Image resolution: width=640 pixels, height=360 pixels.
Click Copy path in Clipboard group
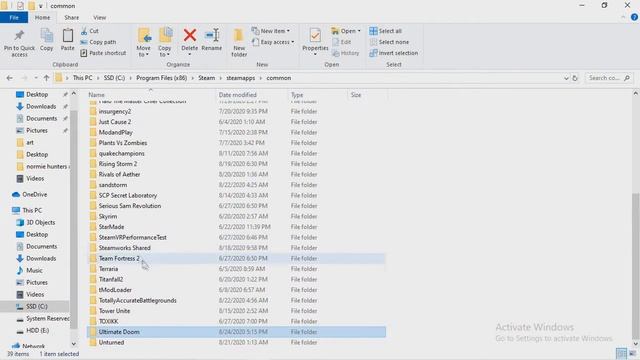pyautogui.click(x=98, y=42)
